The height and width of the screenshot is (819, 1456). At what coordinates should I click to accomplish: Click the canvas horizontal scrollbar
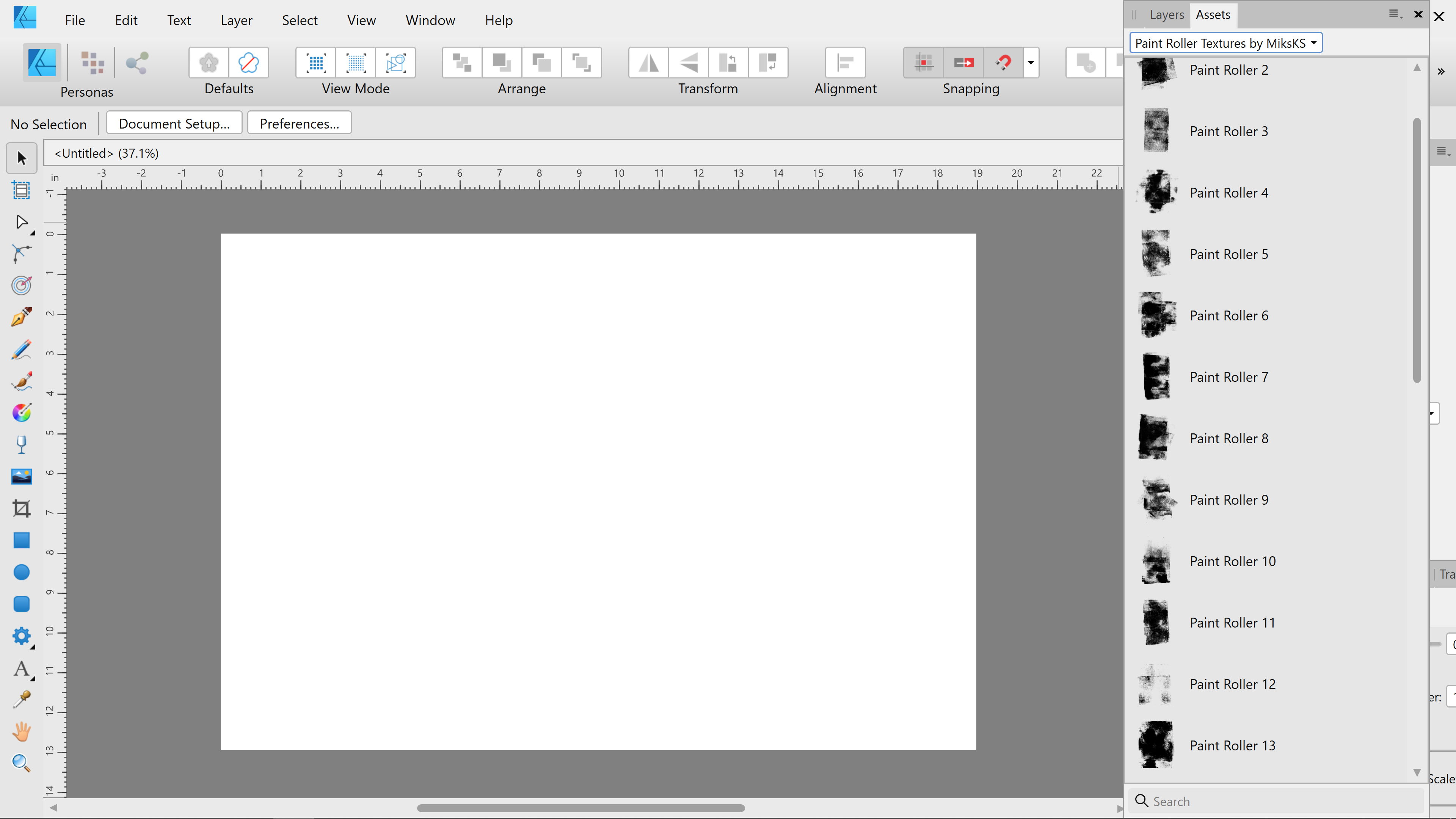pos(581,808)
